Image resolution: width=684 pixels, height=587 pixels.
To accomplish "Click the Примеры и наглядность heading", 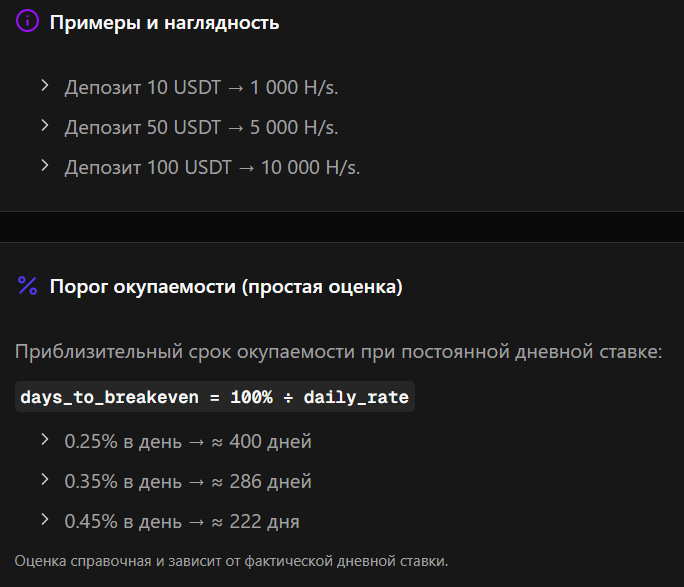I will click(x=165, y=23).
